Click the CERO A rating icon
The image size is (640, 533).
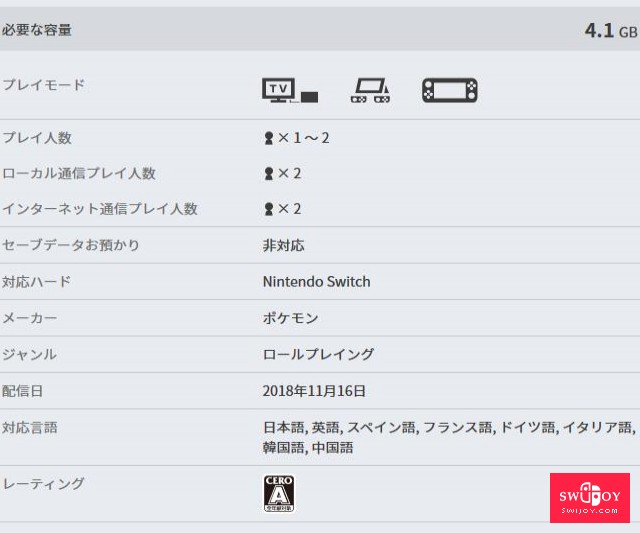pos(279,493)
